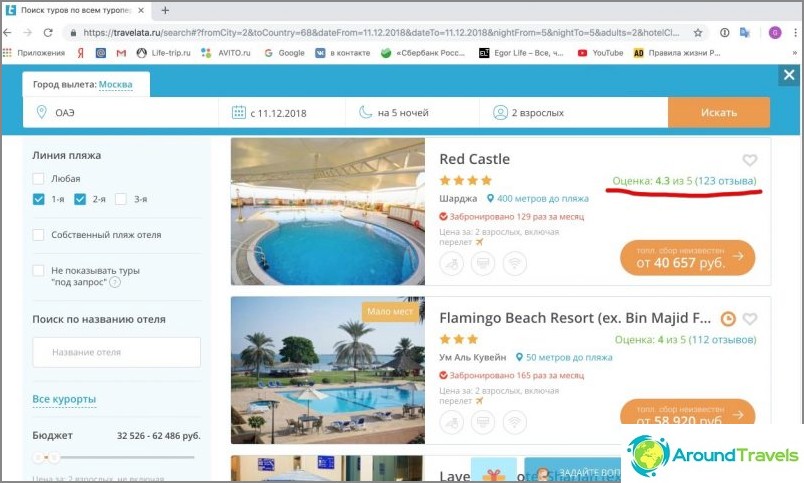Click Flamingo transfer amenity icon
Screen dimensions: 804x483
tap(451, 422)
